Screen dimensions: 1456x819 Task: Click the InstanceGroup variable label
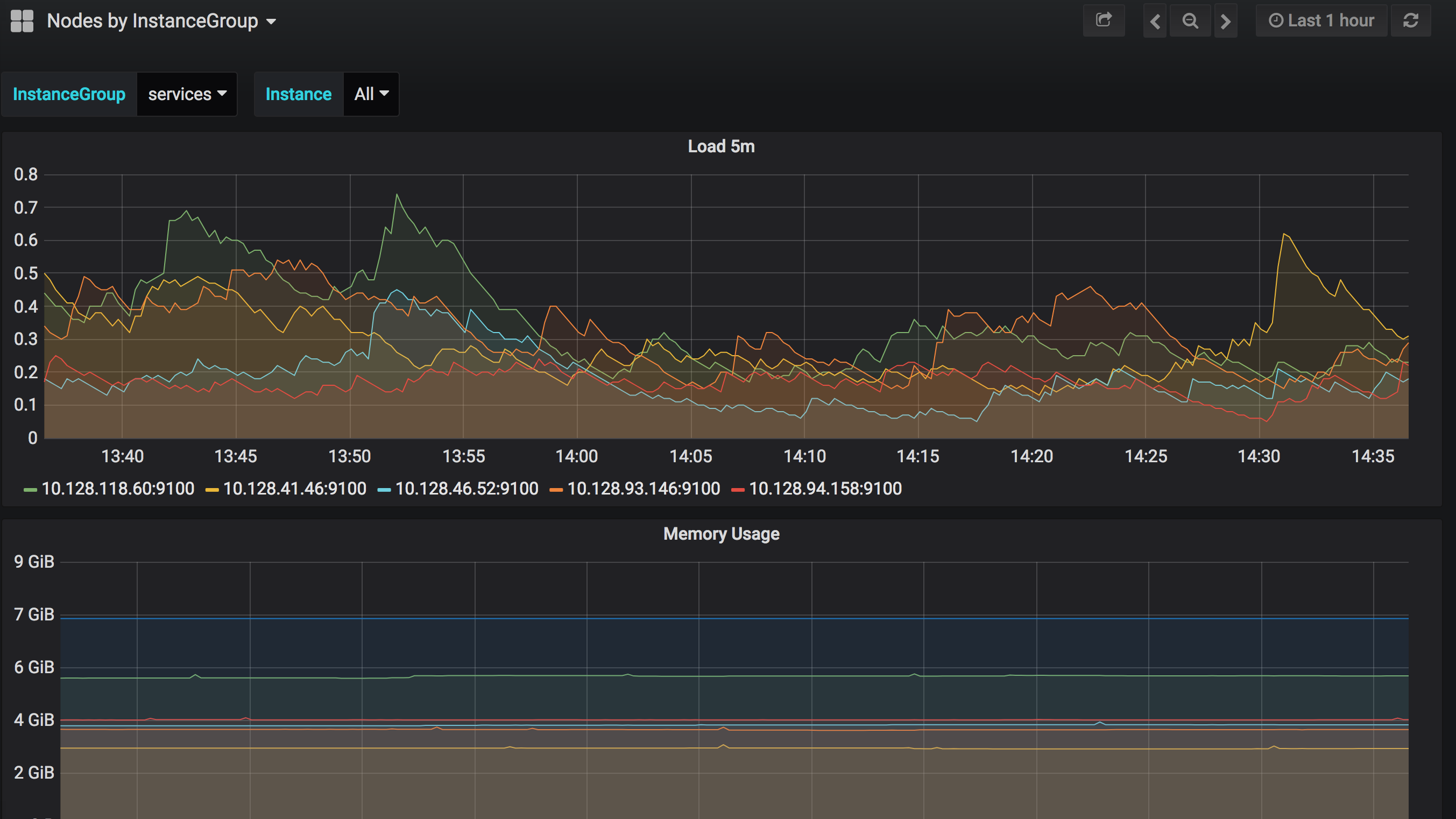coord(69,94)
